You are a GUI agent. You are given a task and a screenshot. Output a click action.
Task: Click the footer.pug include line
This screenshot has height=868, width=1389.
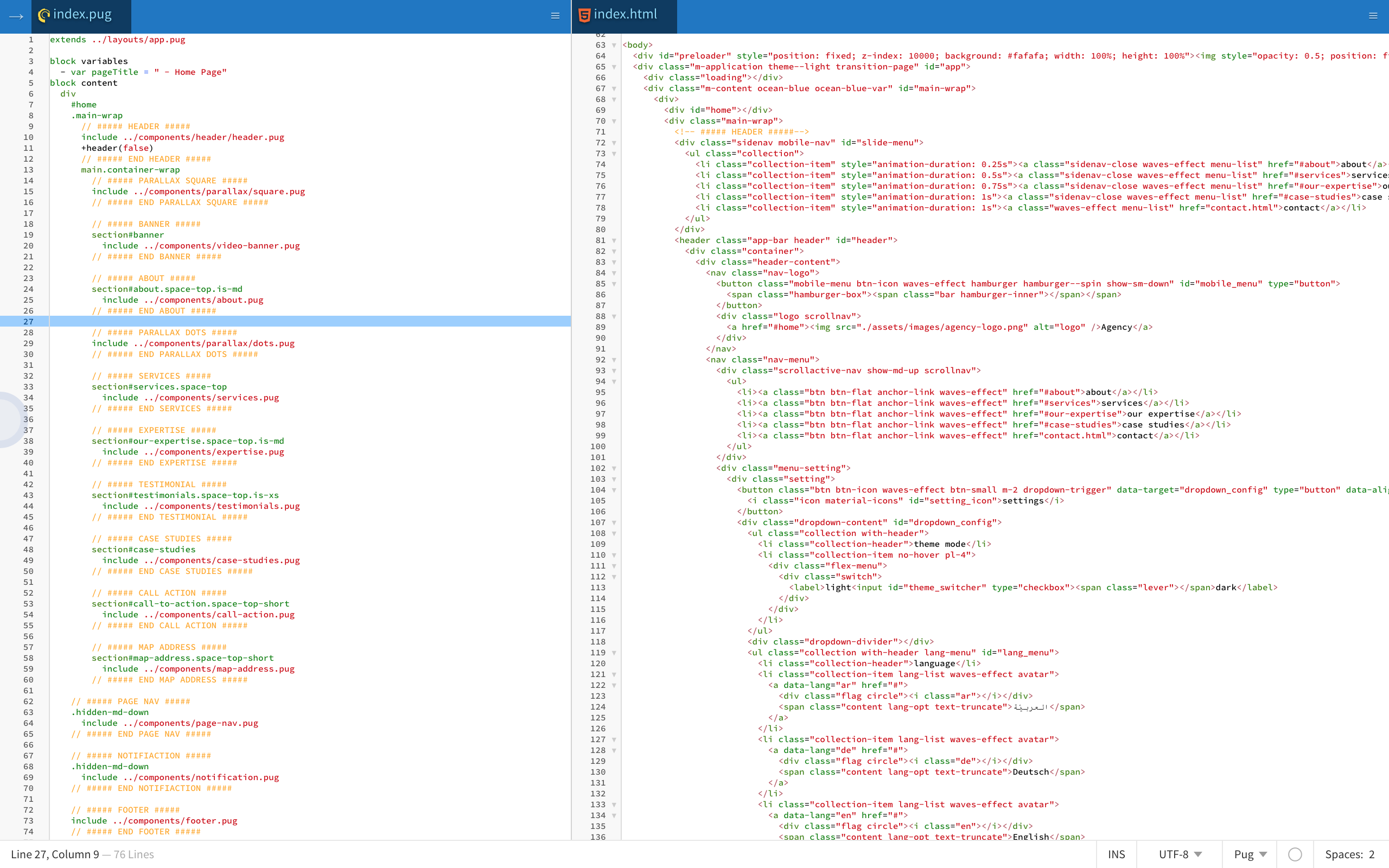(154, 821)
